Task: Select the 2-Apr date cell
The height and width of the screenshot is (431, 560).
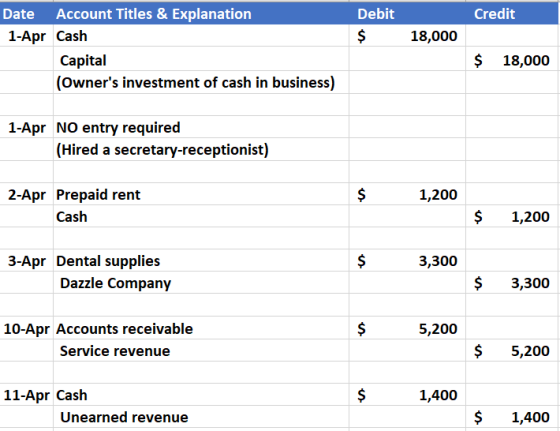Action: [27, 194]
